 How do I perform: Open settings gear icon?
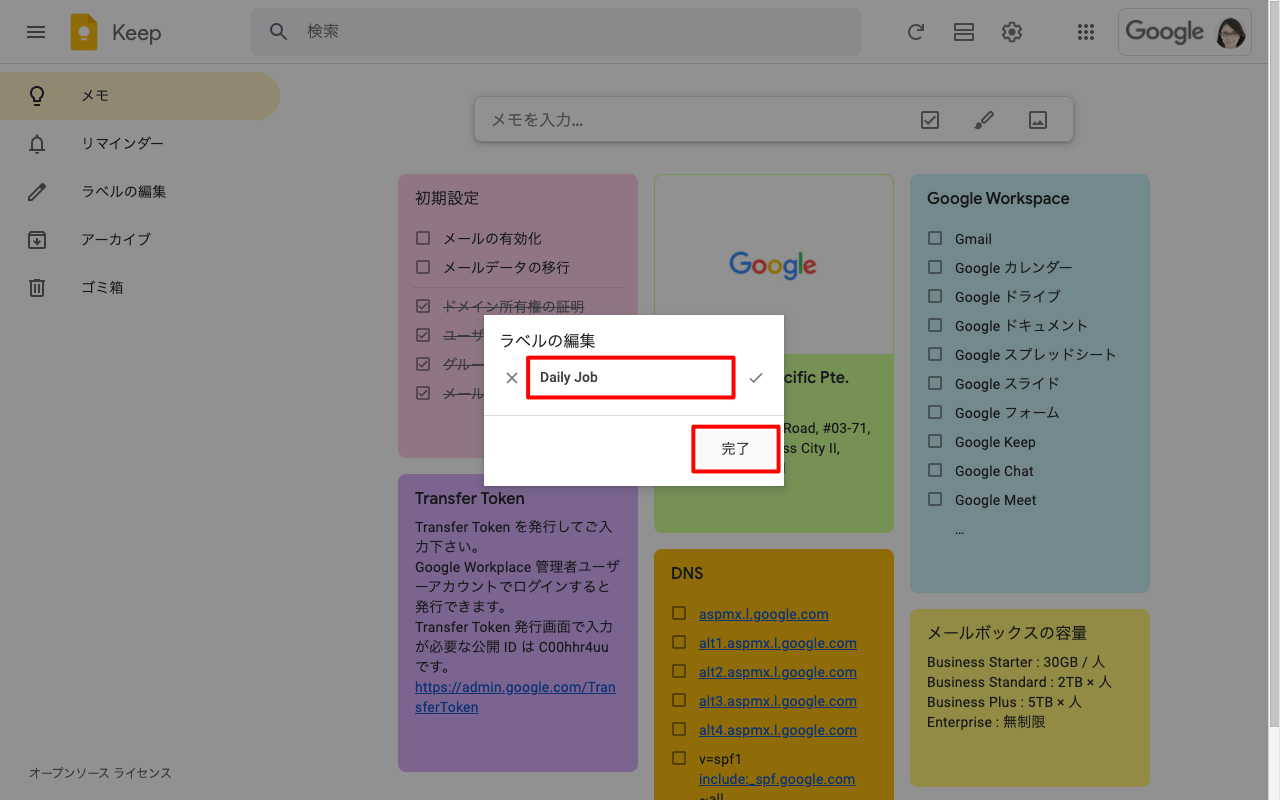click(1012, 32)
